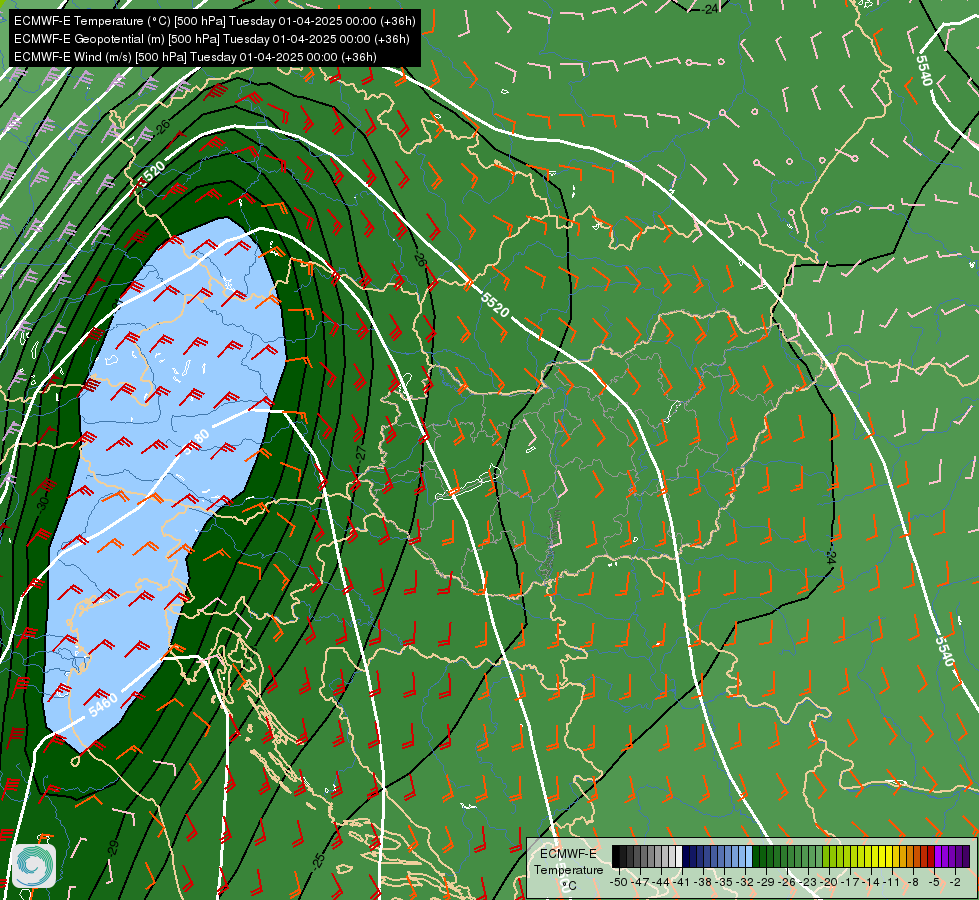Click the -11 value on the legend
This screenshot has width=979, height=900.
tap(892, 882)
